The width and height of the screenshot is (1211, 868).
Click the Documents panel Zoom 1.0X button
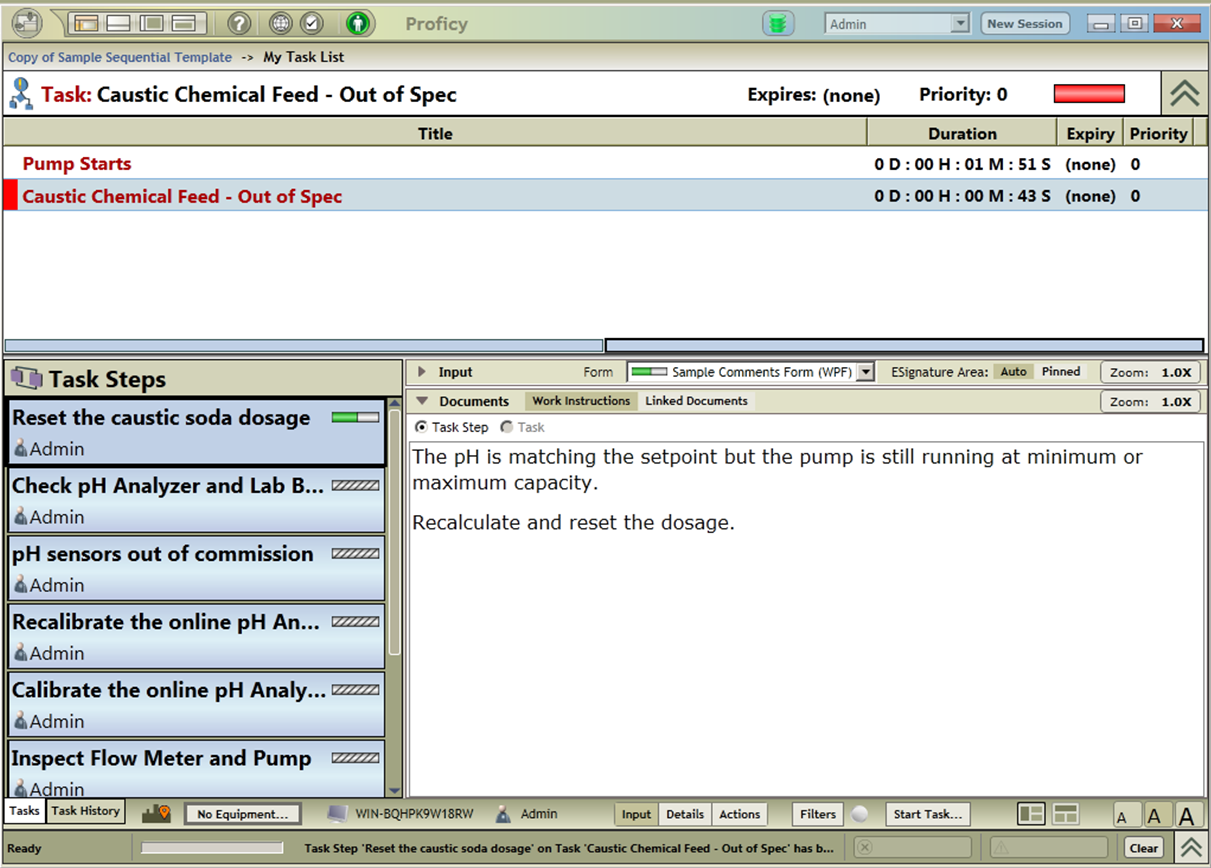point(1151,401)
